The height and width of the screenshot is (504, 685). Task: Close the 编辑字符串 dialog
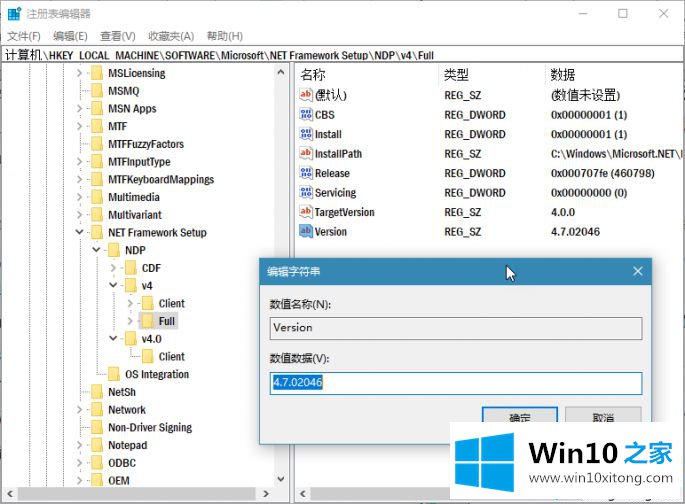(x=637, y=271)
